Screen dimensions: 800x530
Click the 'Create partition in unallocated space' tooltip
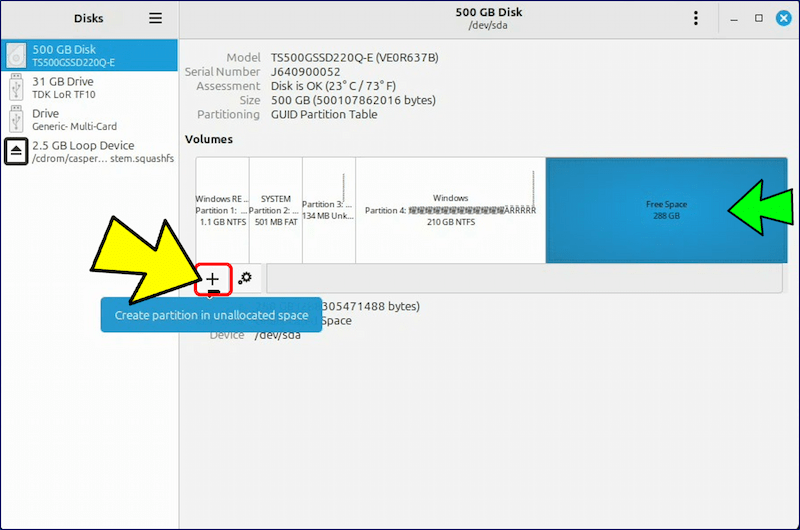point(211,315)
